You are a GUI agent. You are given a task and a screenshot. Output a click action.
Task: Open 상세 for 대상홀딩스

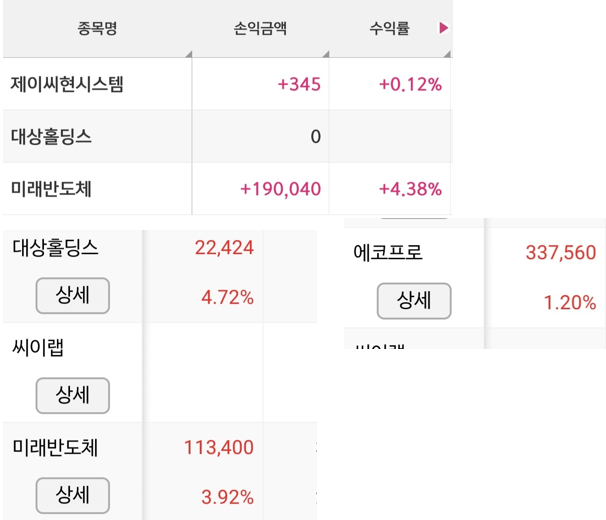(73, 295)
